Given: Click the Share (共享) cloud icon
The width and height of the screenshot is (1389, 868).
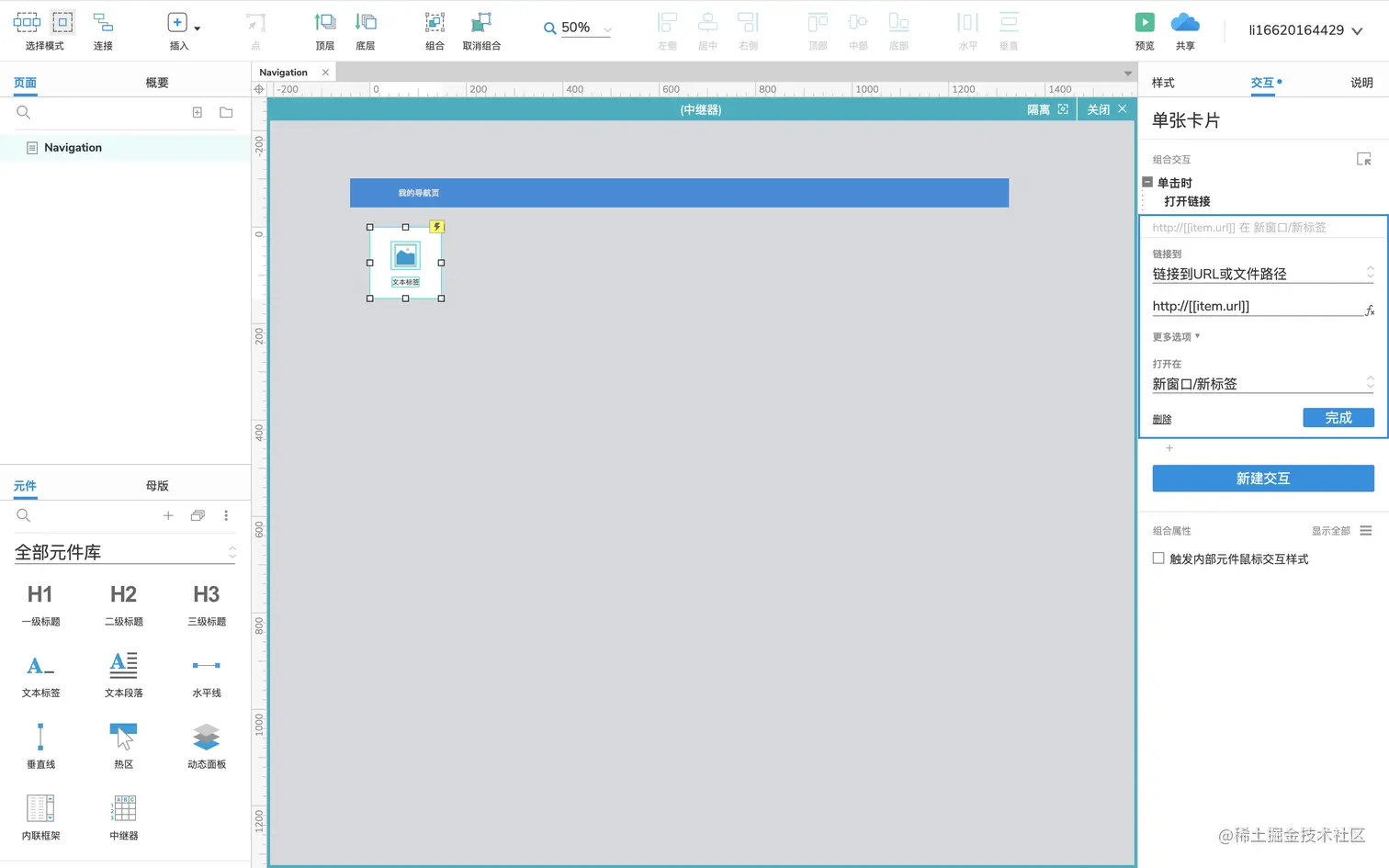Looking at the screenshot, I should tap(1185, 22).
